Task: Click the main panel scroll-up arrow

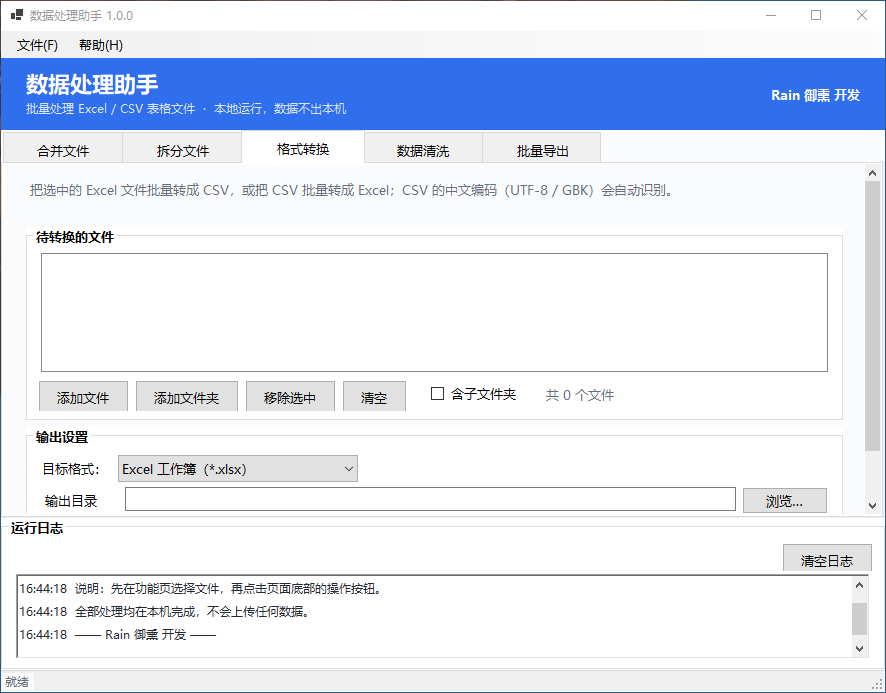Action: point(872,173)
